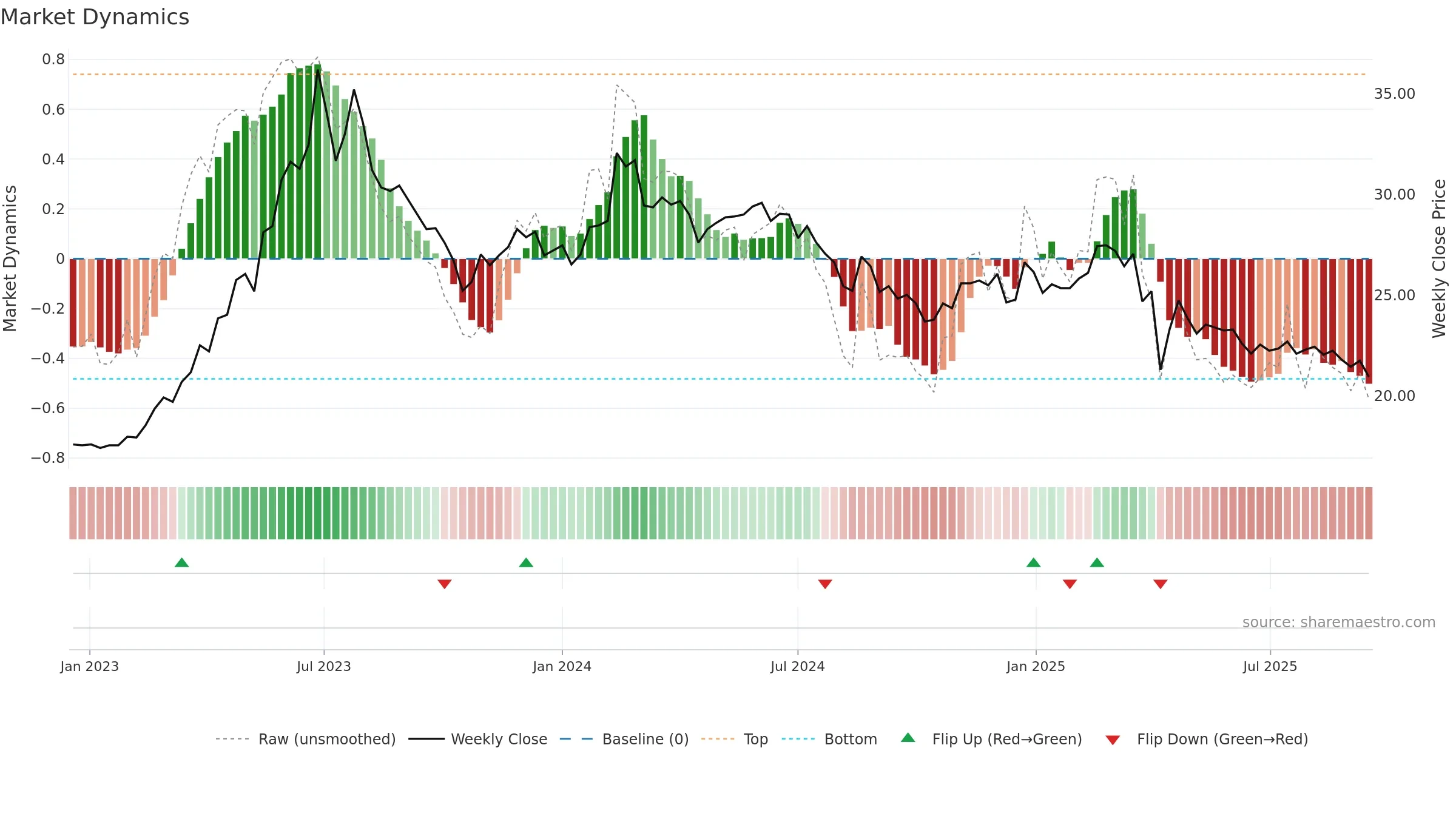Select the first flip-up marker near March 2023
1456x819 pixels.
coord(181,562)
